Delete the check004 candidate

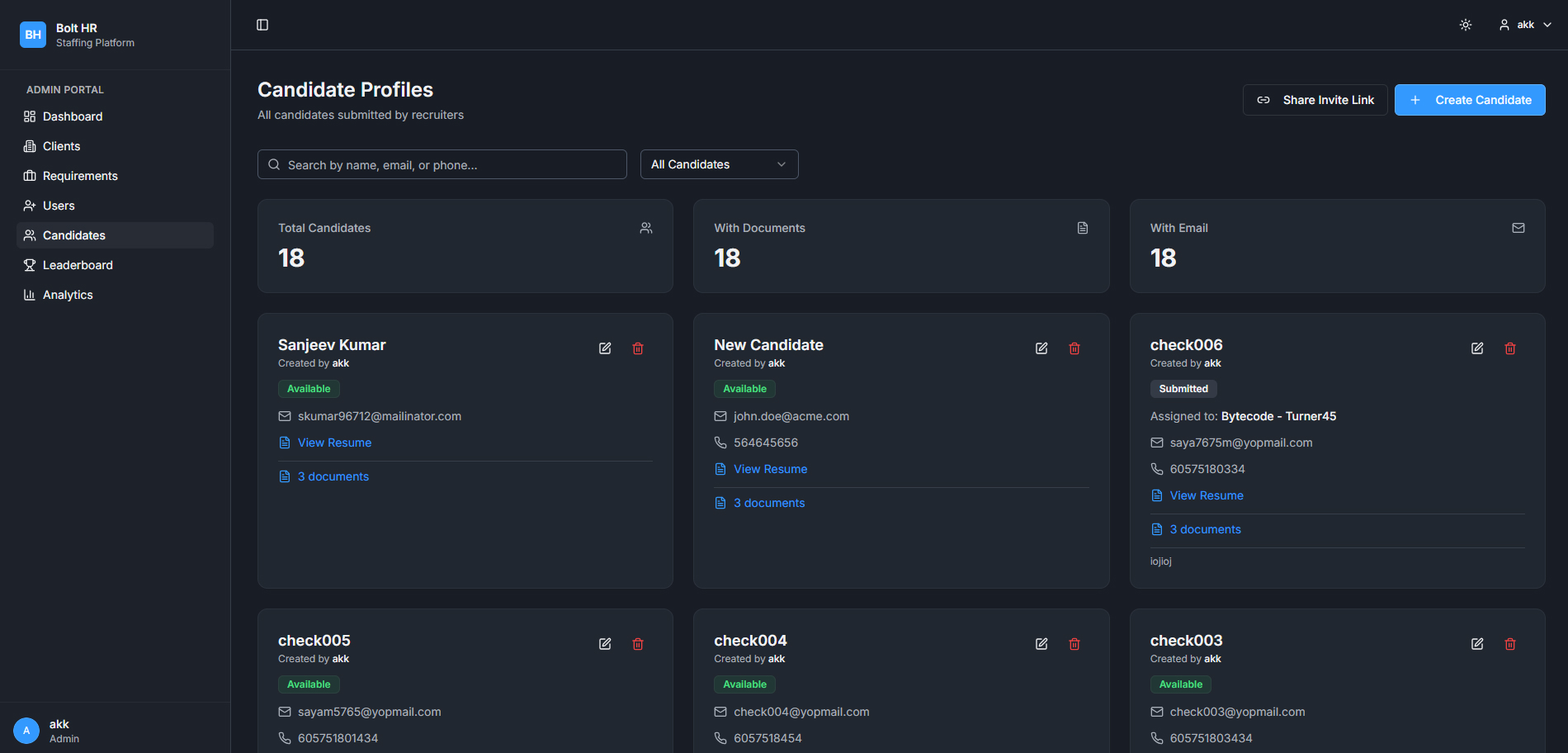(x=1074, y=643)
